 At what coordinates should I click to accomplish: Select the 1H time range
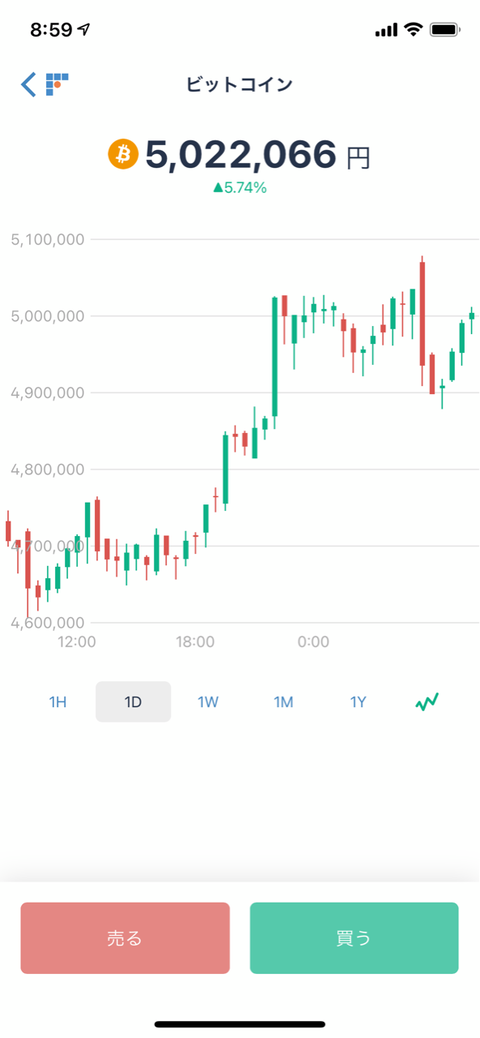(x=58, y=702)
